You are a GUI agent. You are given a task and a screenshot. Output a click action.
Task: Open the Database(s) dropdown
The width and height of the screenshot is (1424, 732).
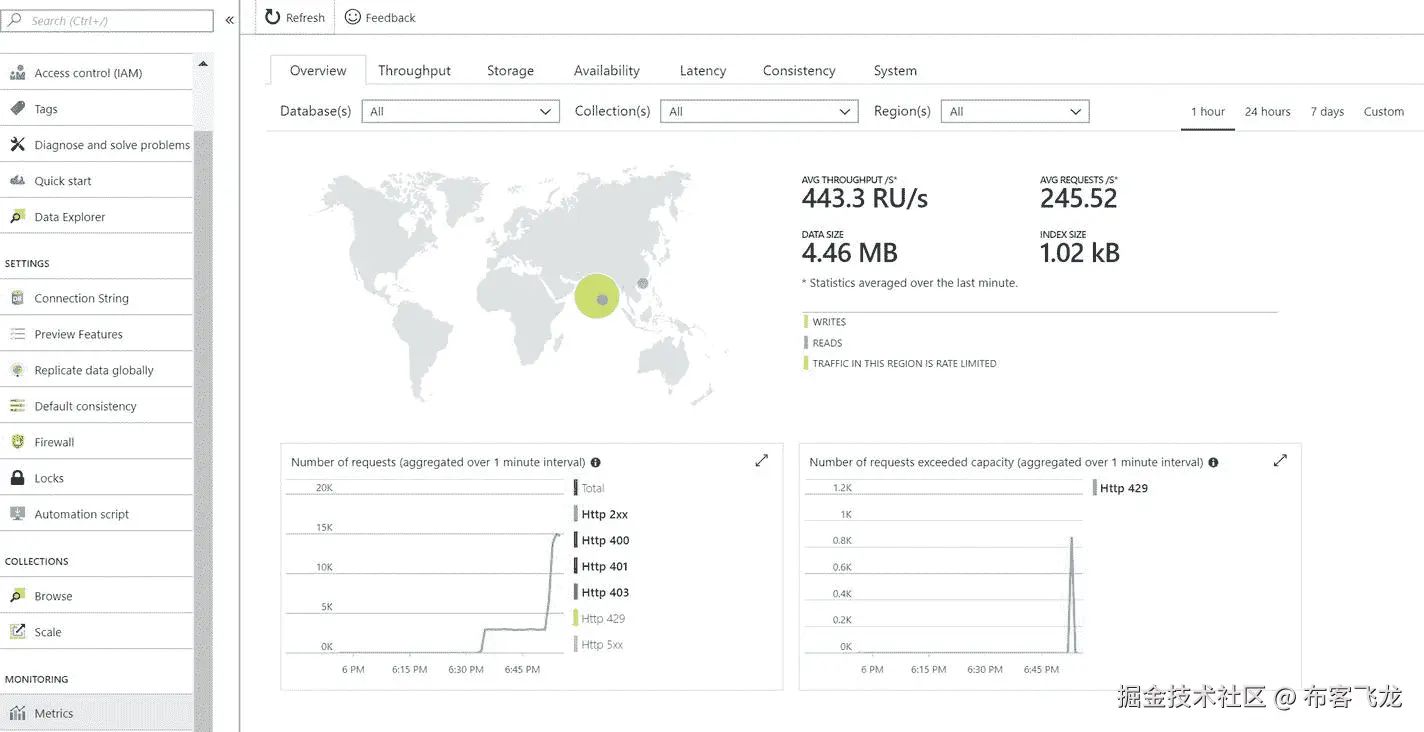click(460, 112)
